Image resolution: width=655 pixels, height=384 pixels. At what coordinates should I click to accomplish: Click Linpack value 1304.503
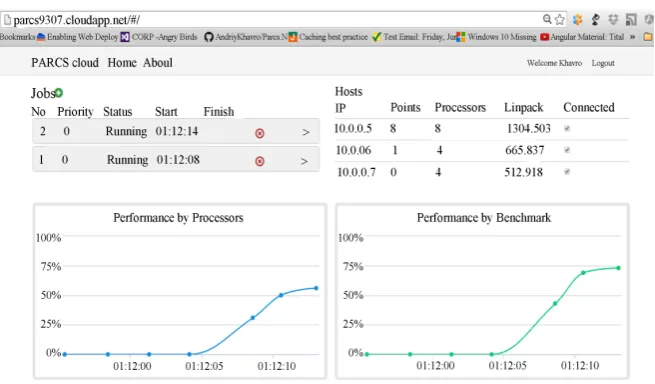[x=529, y=128]
